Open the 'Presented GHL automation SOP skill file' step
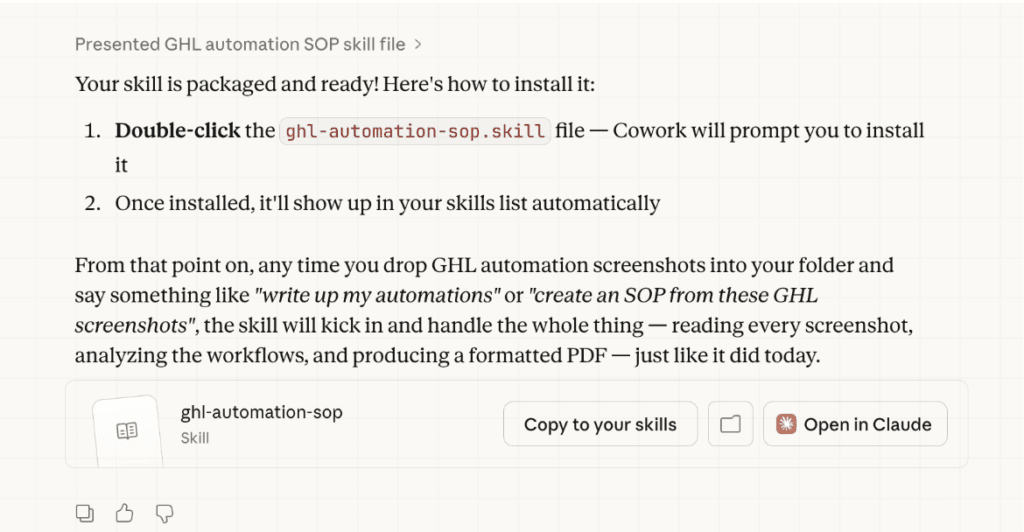The image size is (1024, 532). coord(241,44)
